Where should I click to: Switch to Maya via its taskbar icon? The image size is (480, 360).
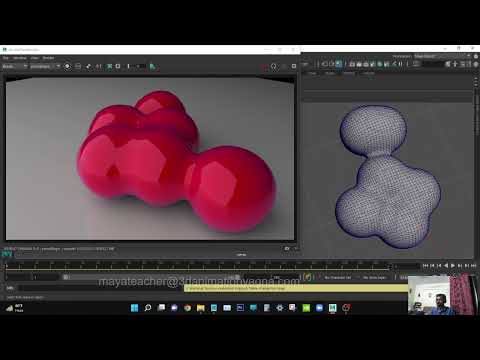pyautogui.click(x=332, y=308)
